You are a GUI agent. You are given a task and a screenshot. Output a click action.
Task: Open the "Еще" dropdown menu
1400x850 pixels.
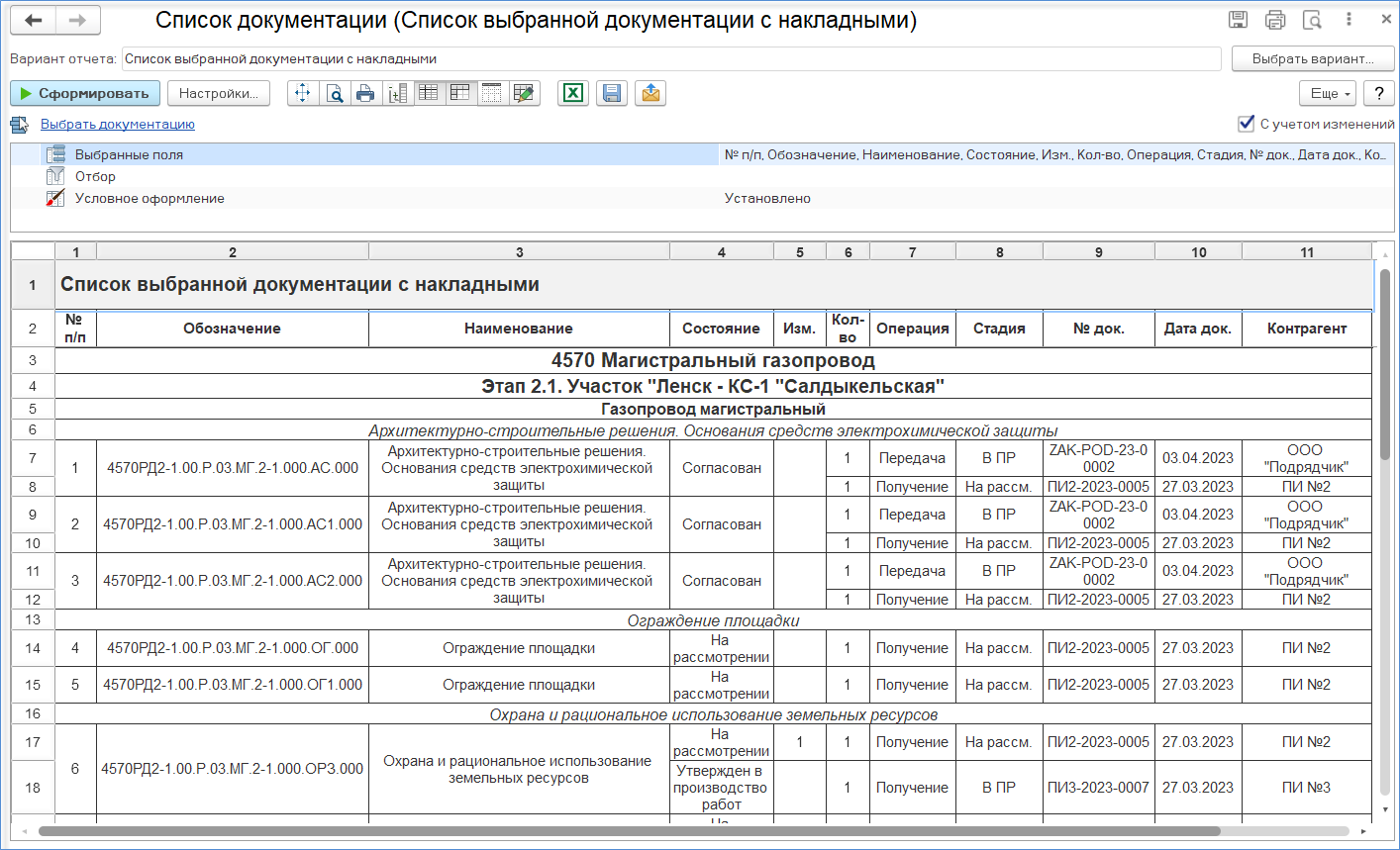(x=1330, y=93)
